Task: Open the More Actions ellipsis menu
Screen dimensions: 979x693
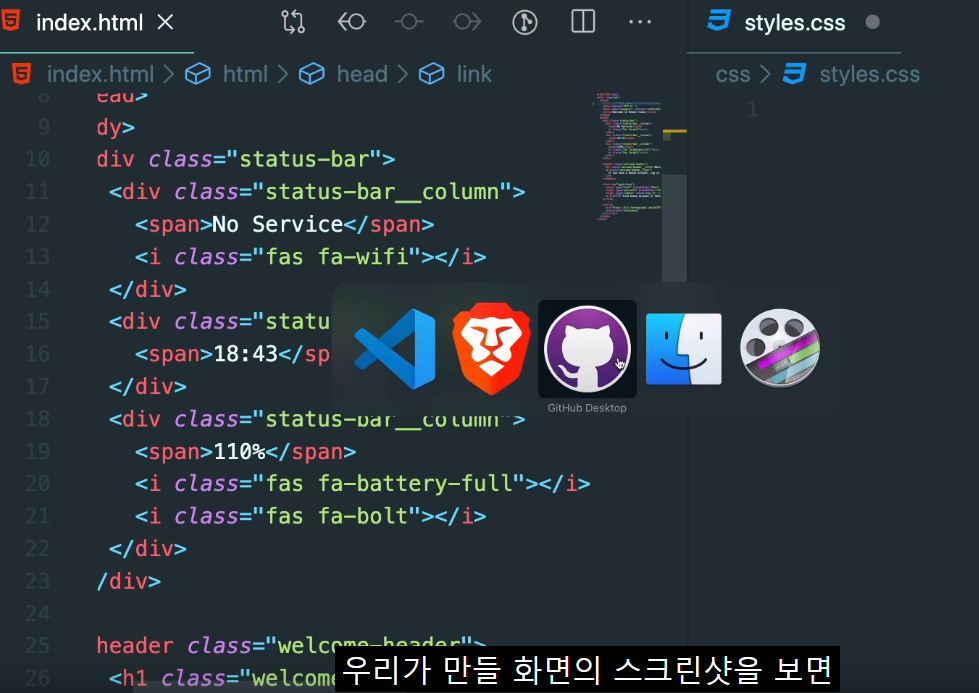Action: [x=640, y=22]
